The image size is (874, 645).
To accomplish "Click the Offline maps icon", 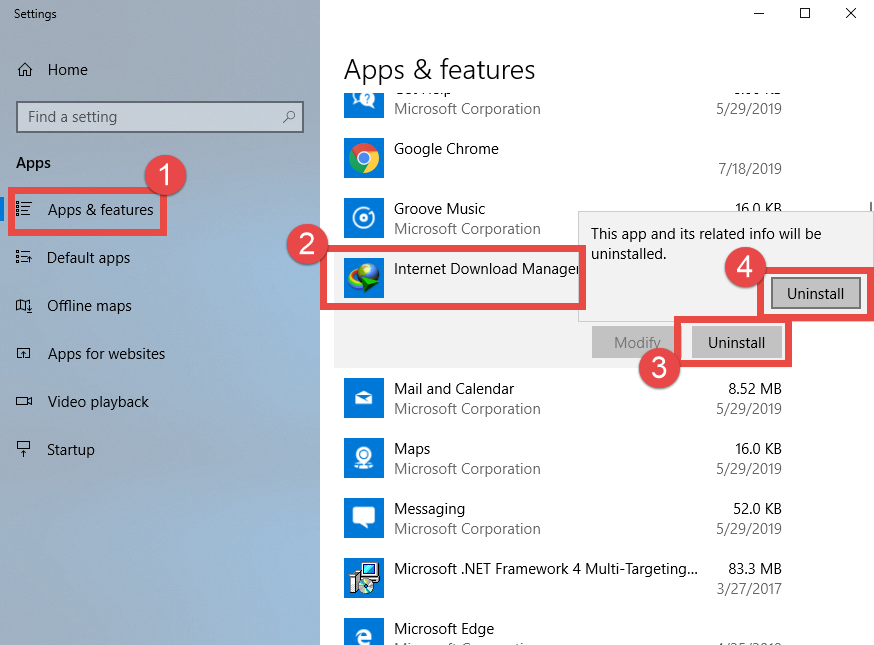I will coord(23,305).
